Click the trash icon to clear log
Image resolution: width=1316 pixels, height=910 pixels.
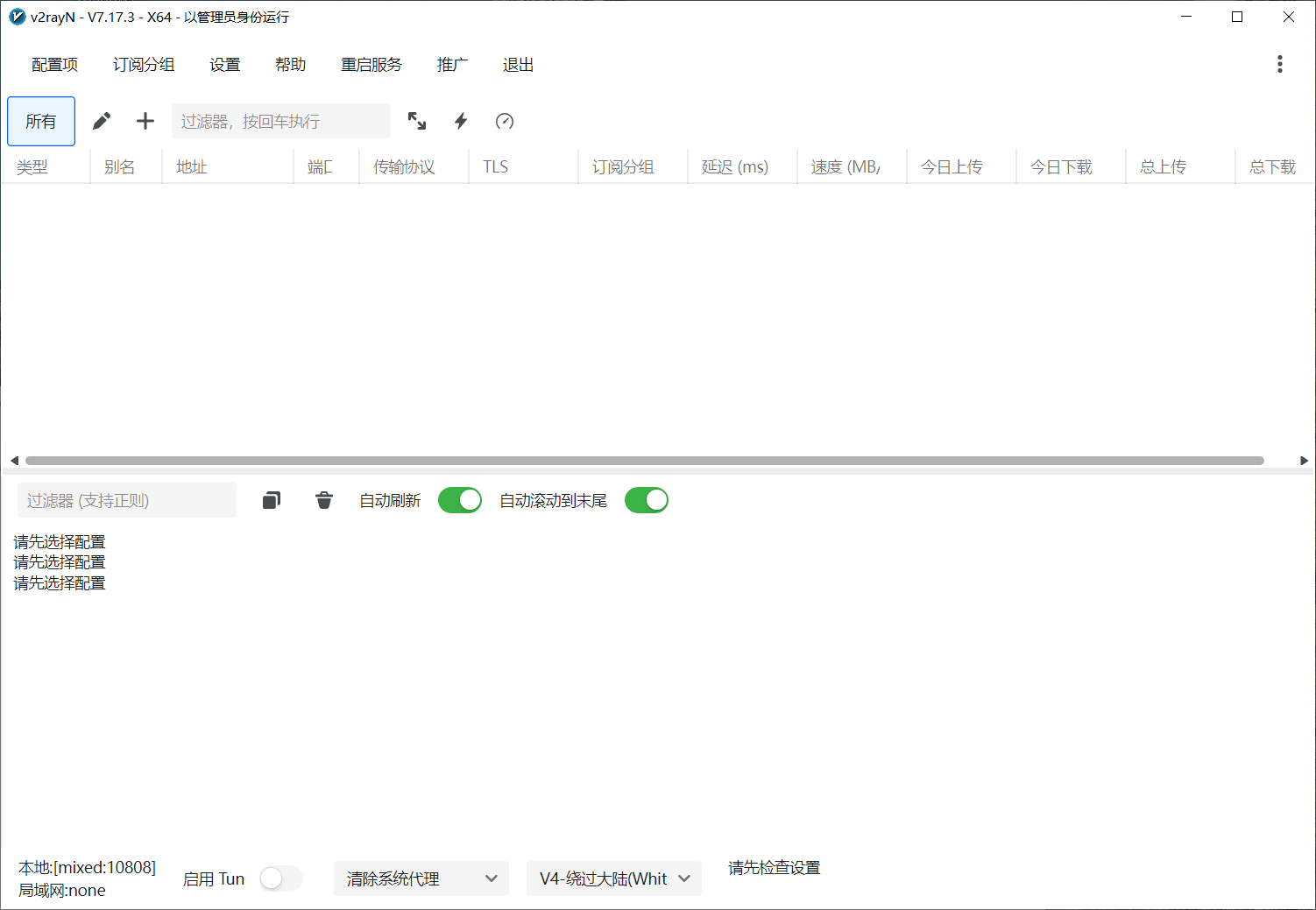(324, 500)
